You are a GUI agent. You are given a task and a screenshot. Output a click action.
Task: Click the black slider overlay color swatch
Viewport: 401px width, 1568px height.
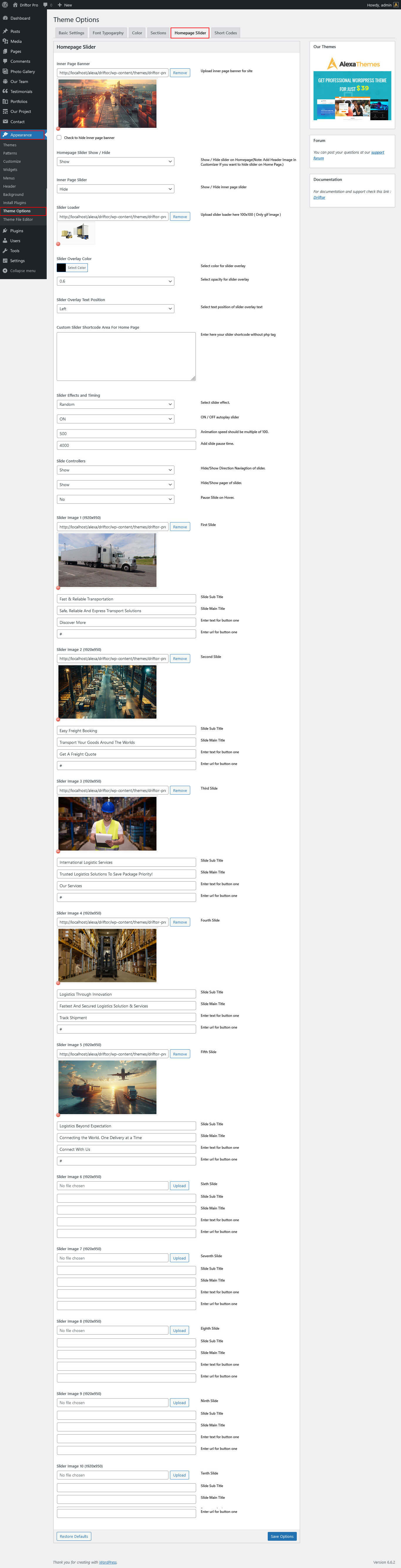(x=61, y=268)
